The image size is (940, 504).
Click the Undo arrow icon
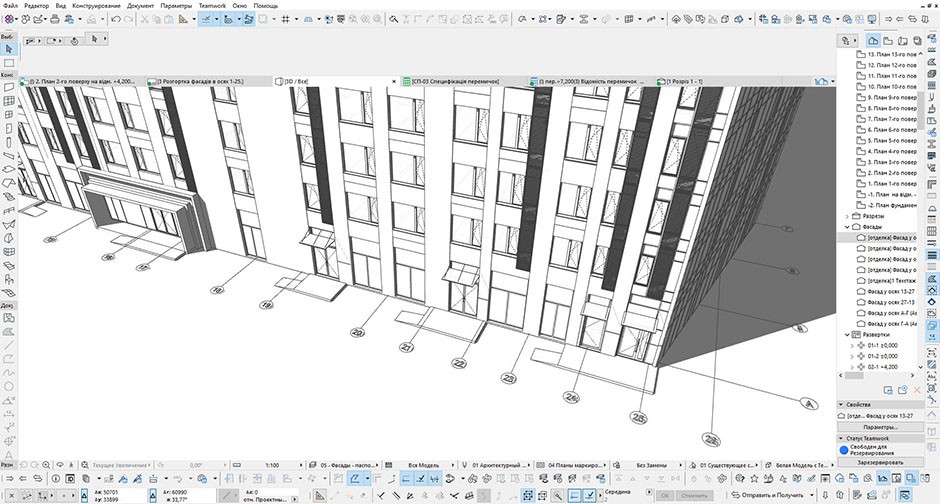(x=116, y=19)
